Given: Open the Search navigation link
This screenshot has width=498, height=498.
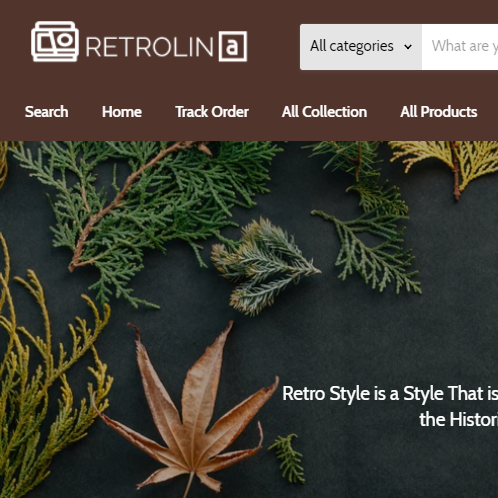Looking at the screenshot, I should point(47,112).
